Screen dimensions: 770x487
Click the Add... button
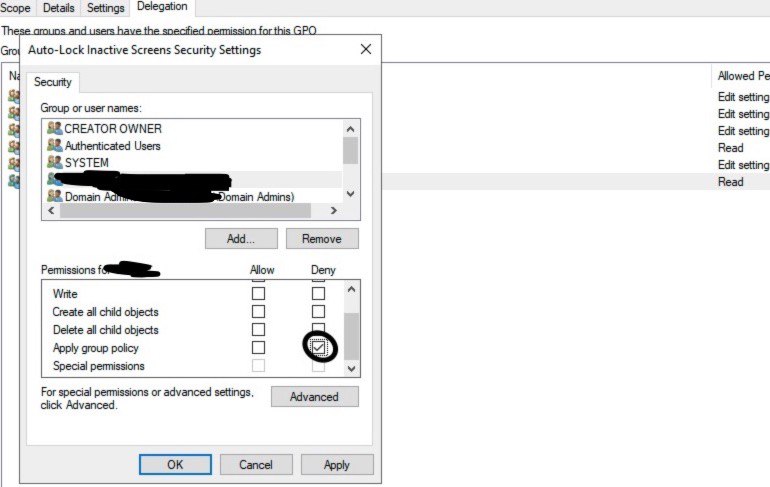coord(241,239)
